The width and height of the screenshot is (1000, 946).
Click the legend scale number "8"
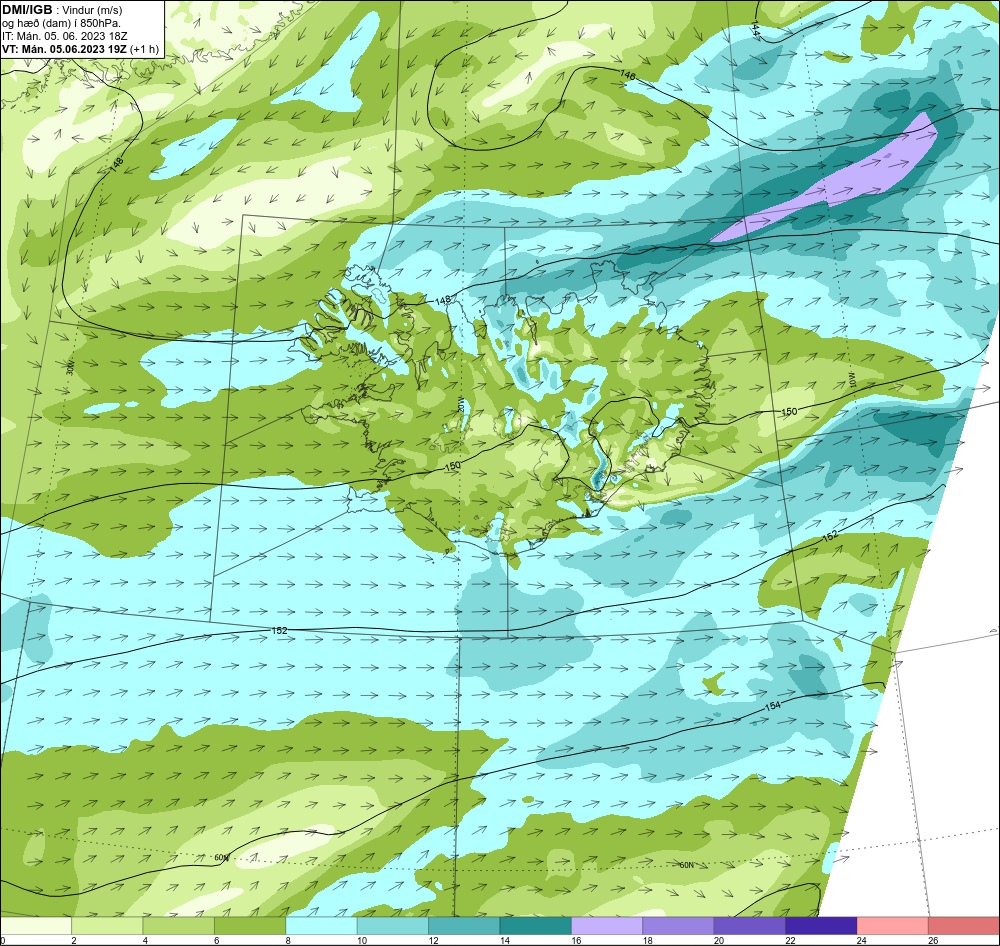[288, 940]
